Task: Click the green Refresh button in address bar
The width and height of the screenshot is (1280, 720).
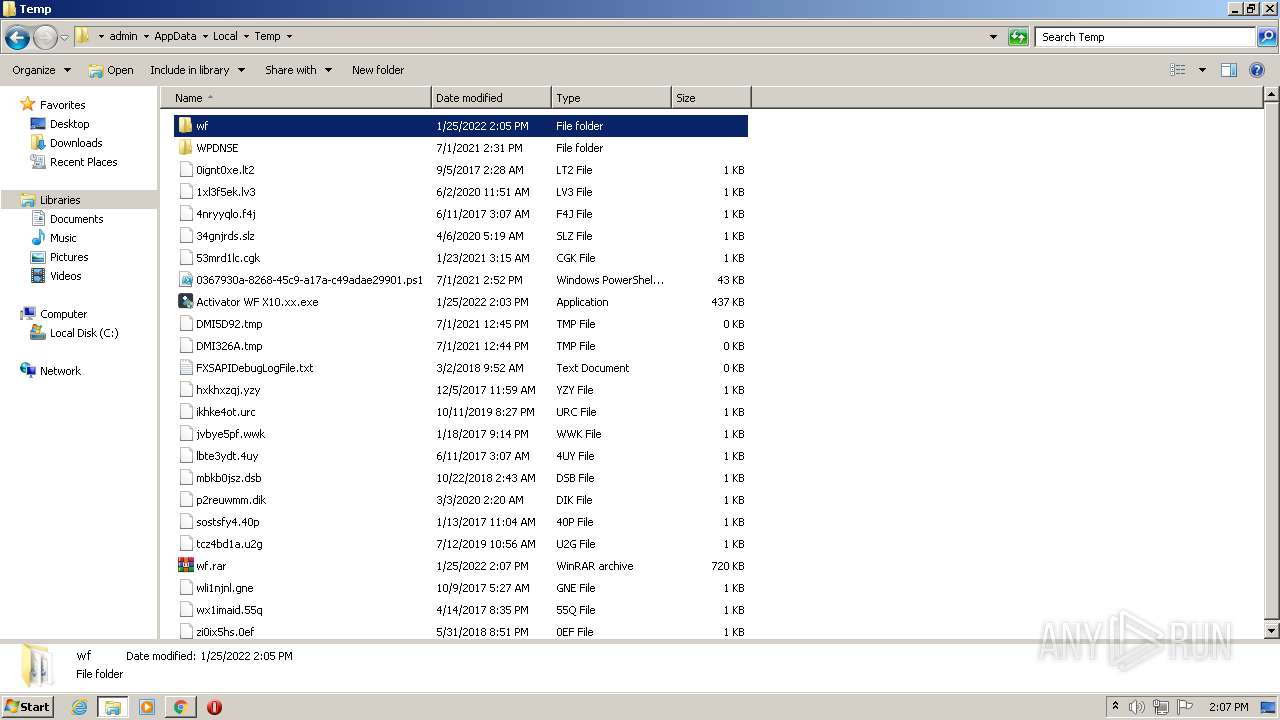Action: [x=1018, y=37]
